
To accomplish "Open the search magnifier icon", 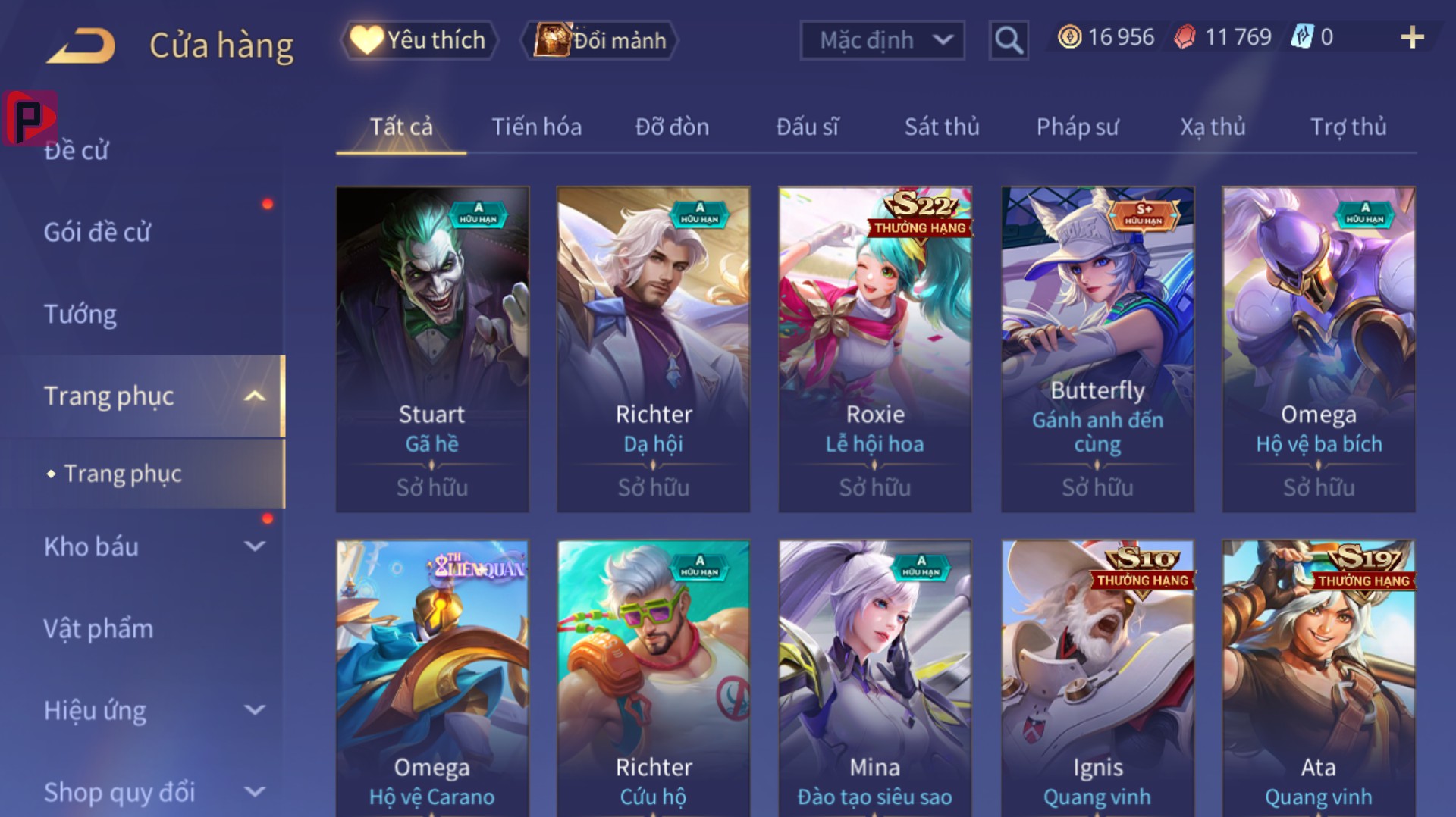I will [1009, 39].
